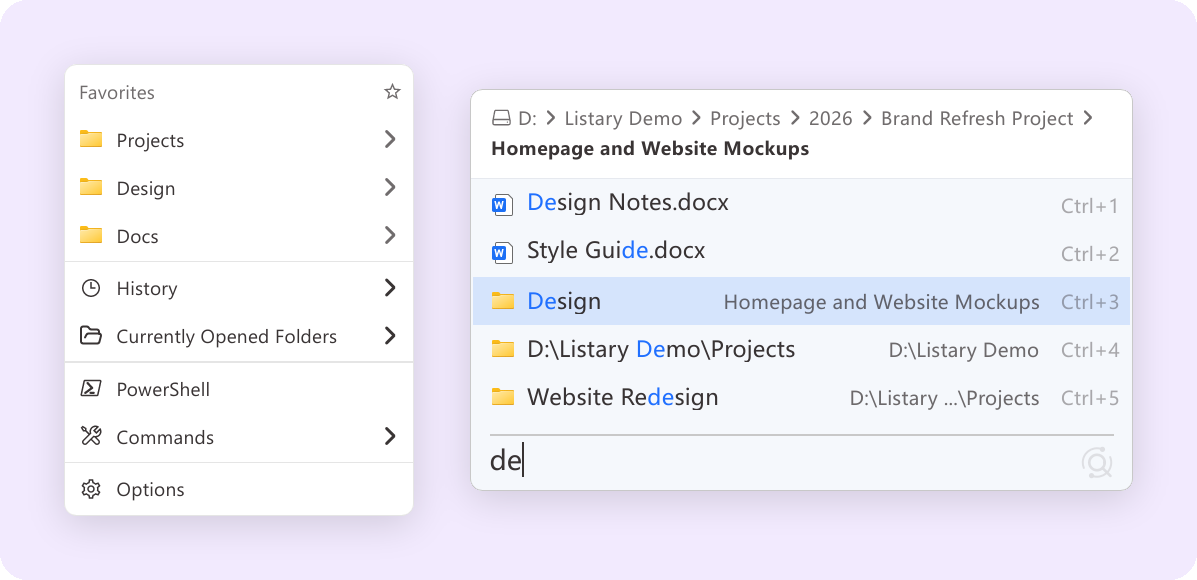Open the Commands menu entry
This screenshot has height=580, width=1197.
point(239,437)
